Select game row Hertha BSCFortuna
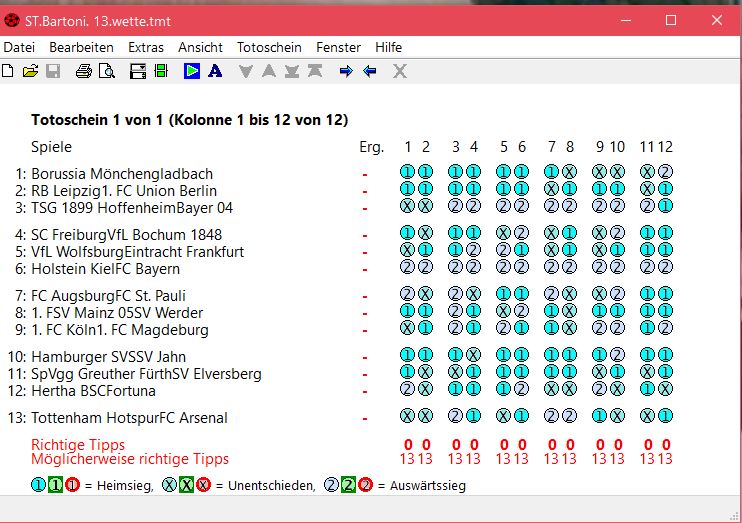Viewport: 742px width, 523px height. (x=93, y=391)
